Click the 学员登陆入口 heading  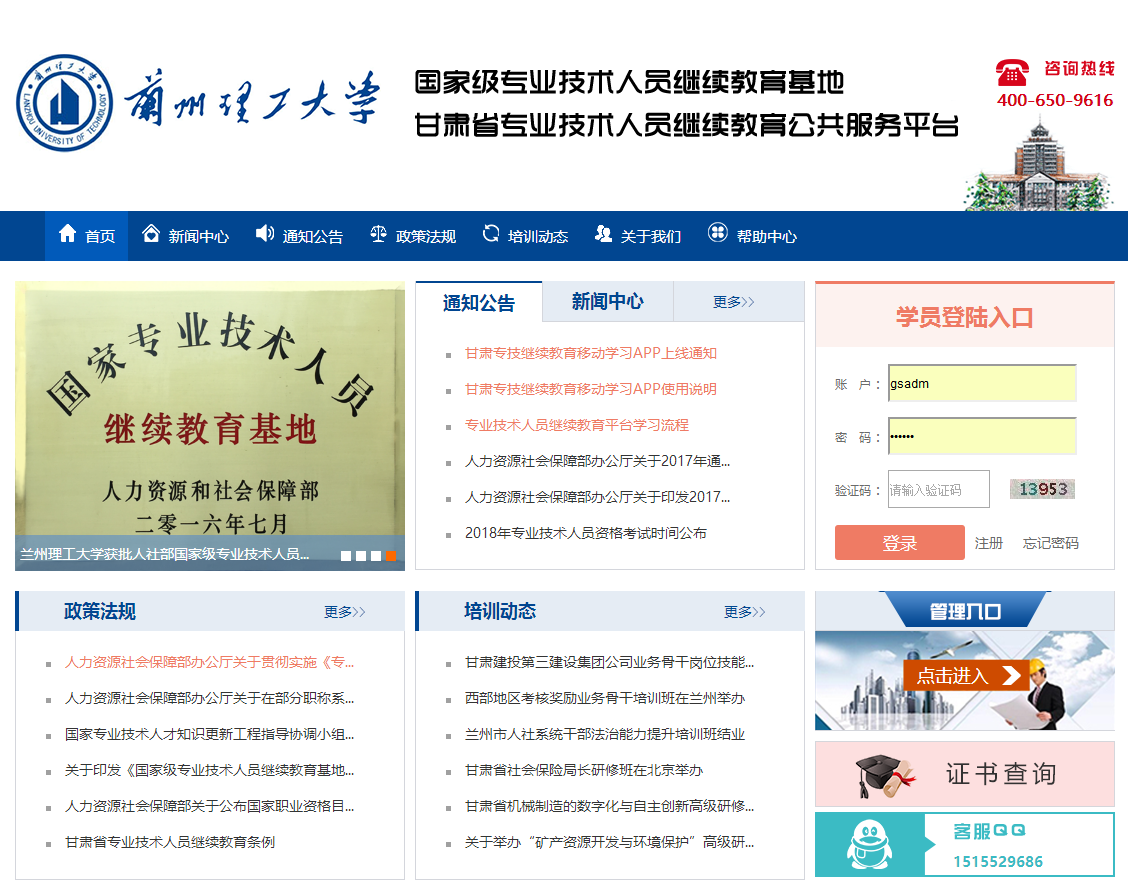pos(964,317)
